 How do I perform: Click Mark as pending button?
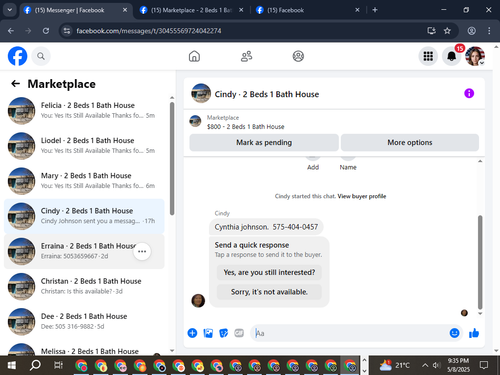coord(264,142)
